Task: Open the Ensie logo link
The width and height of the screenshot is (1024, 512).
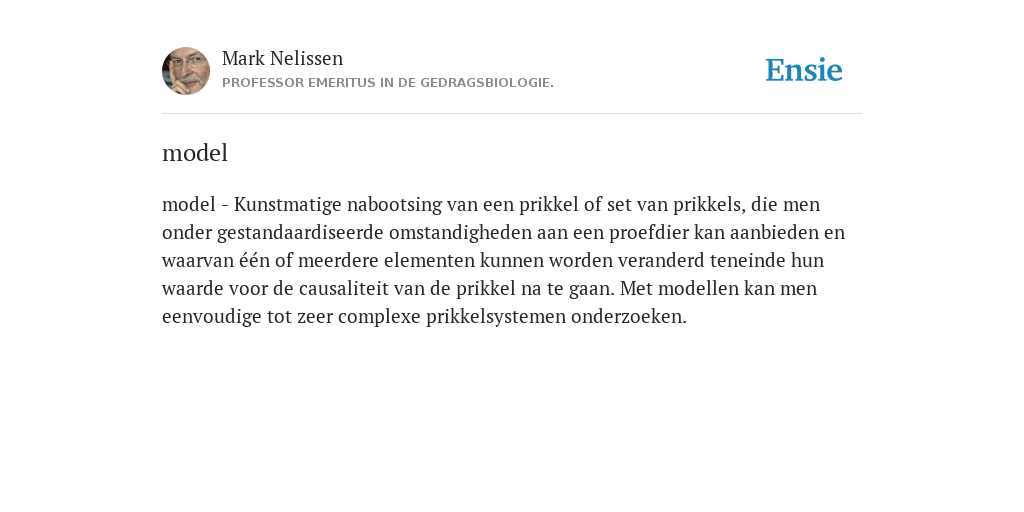Action: (x=804, y=70)
